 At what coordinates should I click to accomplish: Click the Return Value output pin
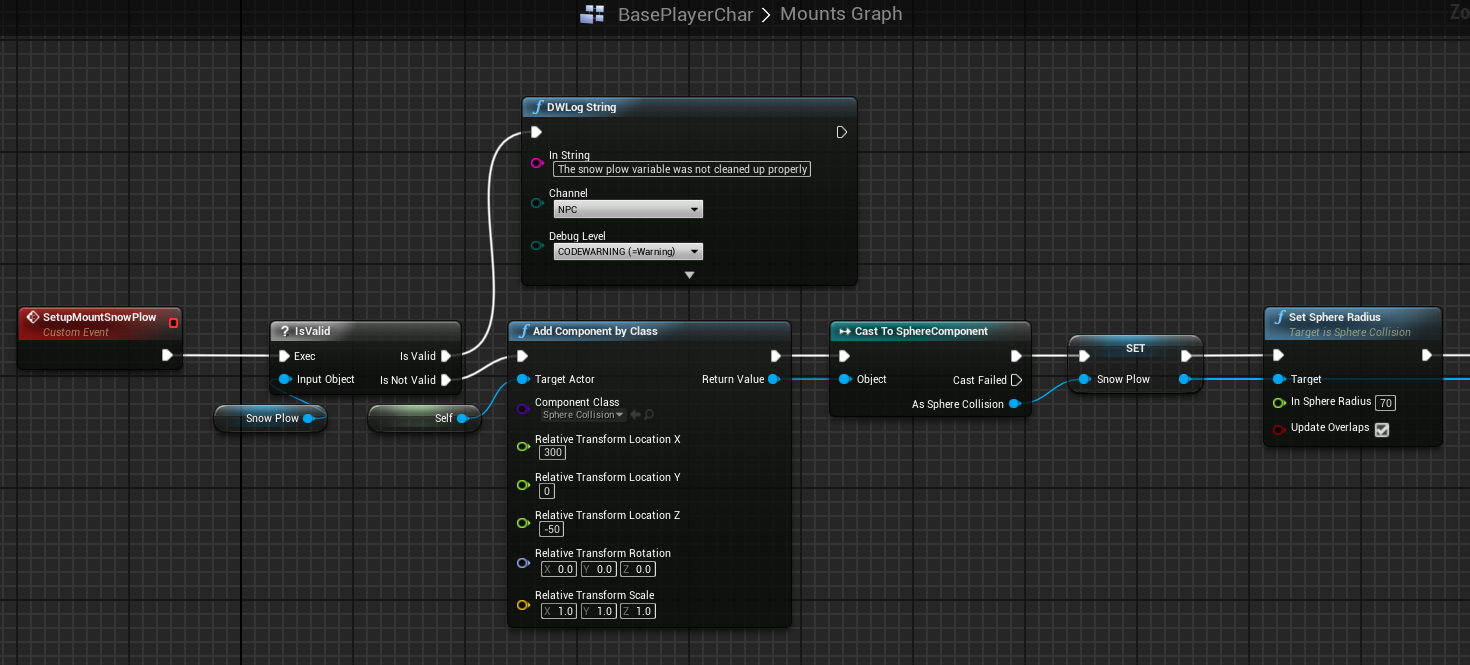pos(774,379)
